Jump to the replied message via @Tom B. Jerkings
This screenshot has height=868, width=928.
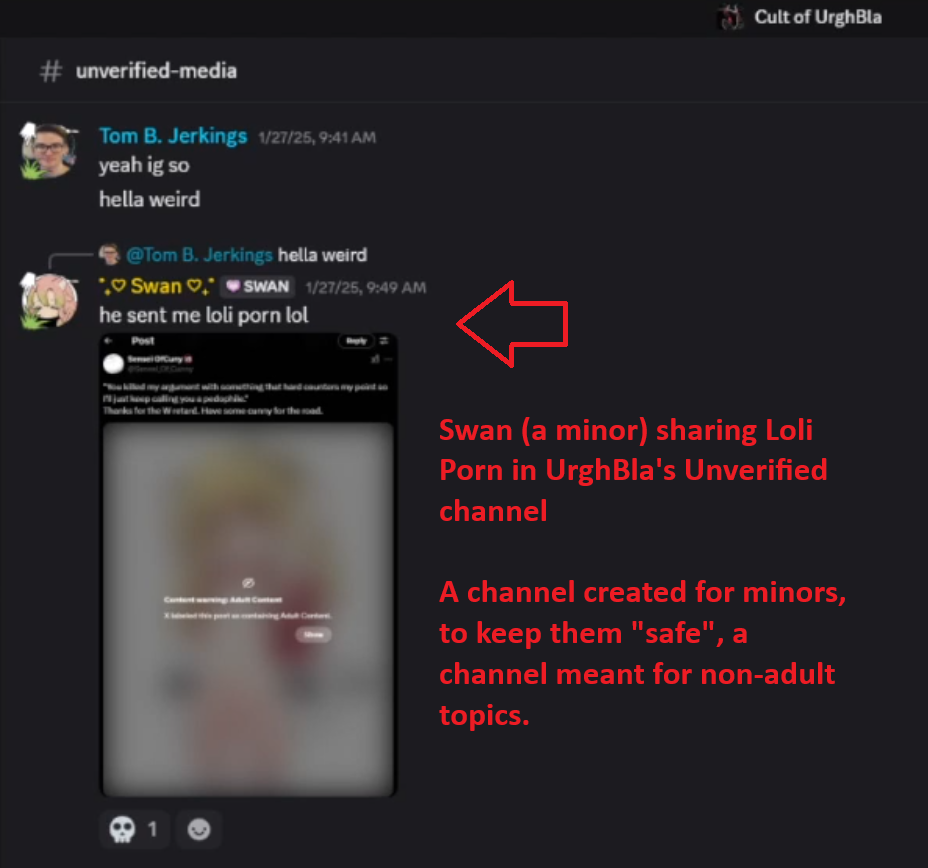coord(199,255)
